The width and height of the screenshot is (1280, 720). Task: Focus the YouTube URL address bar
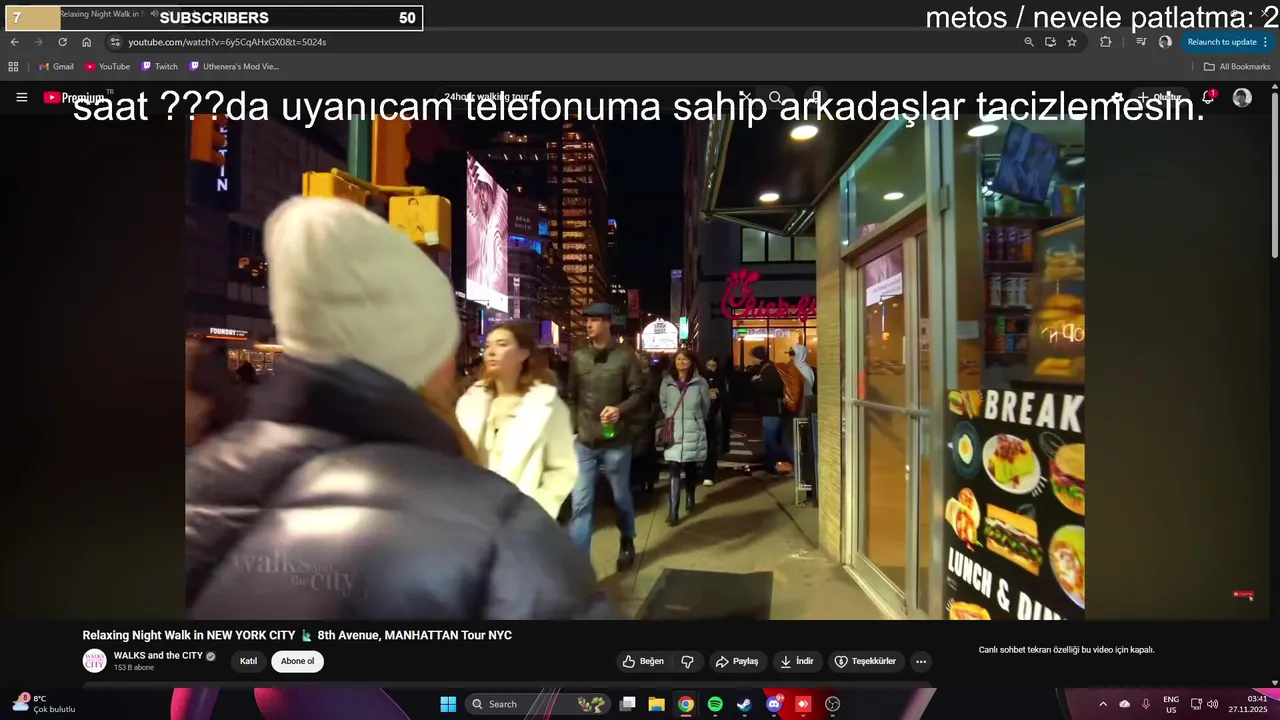(570, 42)
